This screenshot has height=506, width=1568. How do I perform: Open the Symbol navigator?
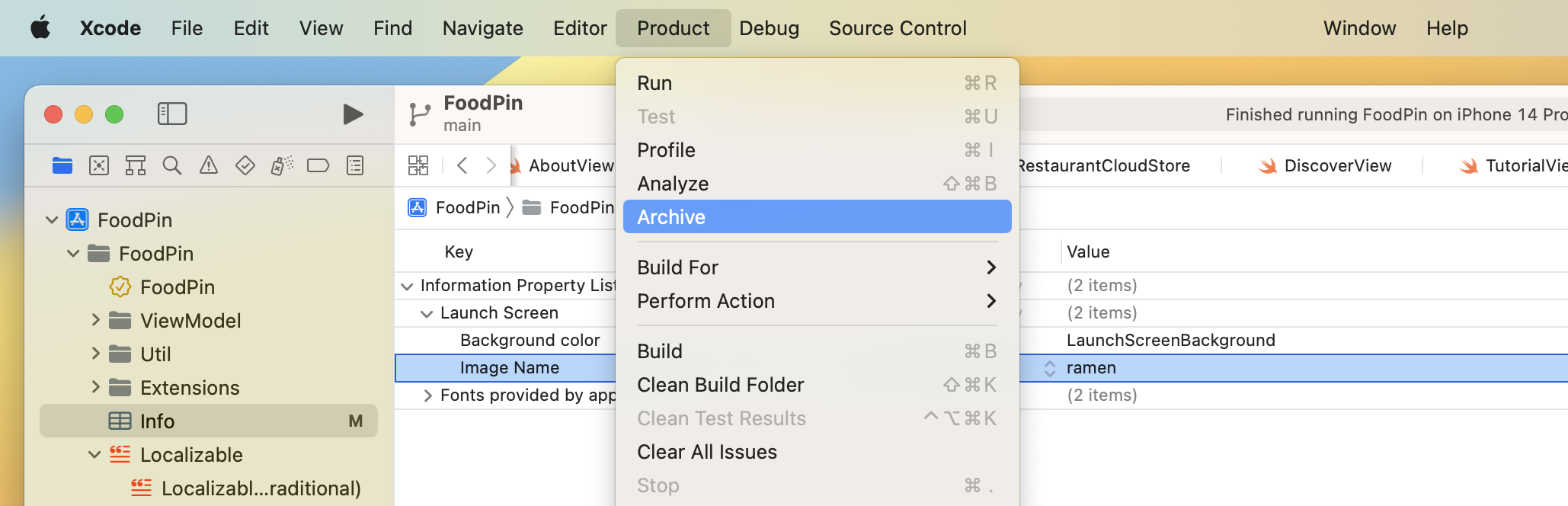pyautogui.click(x=135, y=165)
